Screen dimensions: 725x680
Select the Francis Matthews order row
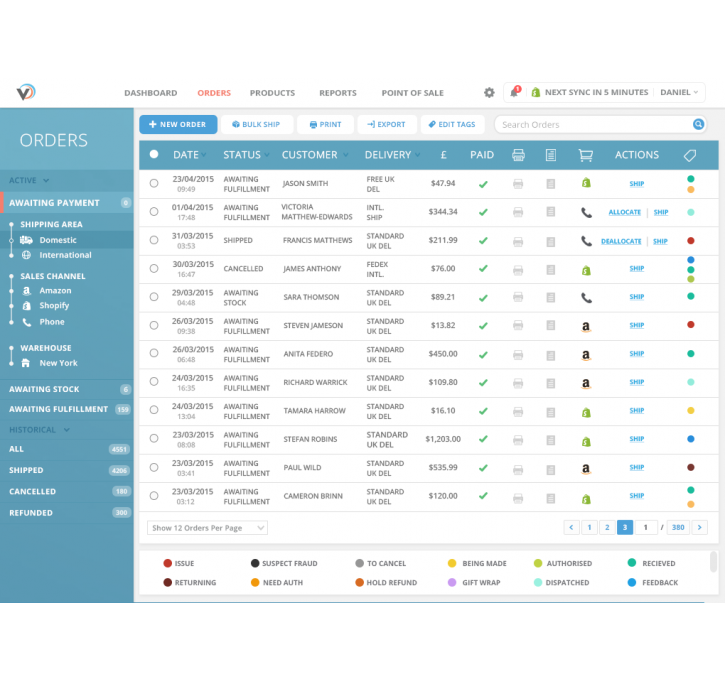coord(154,240)
